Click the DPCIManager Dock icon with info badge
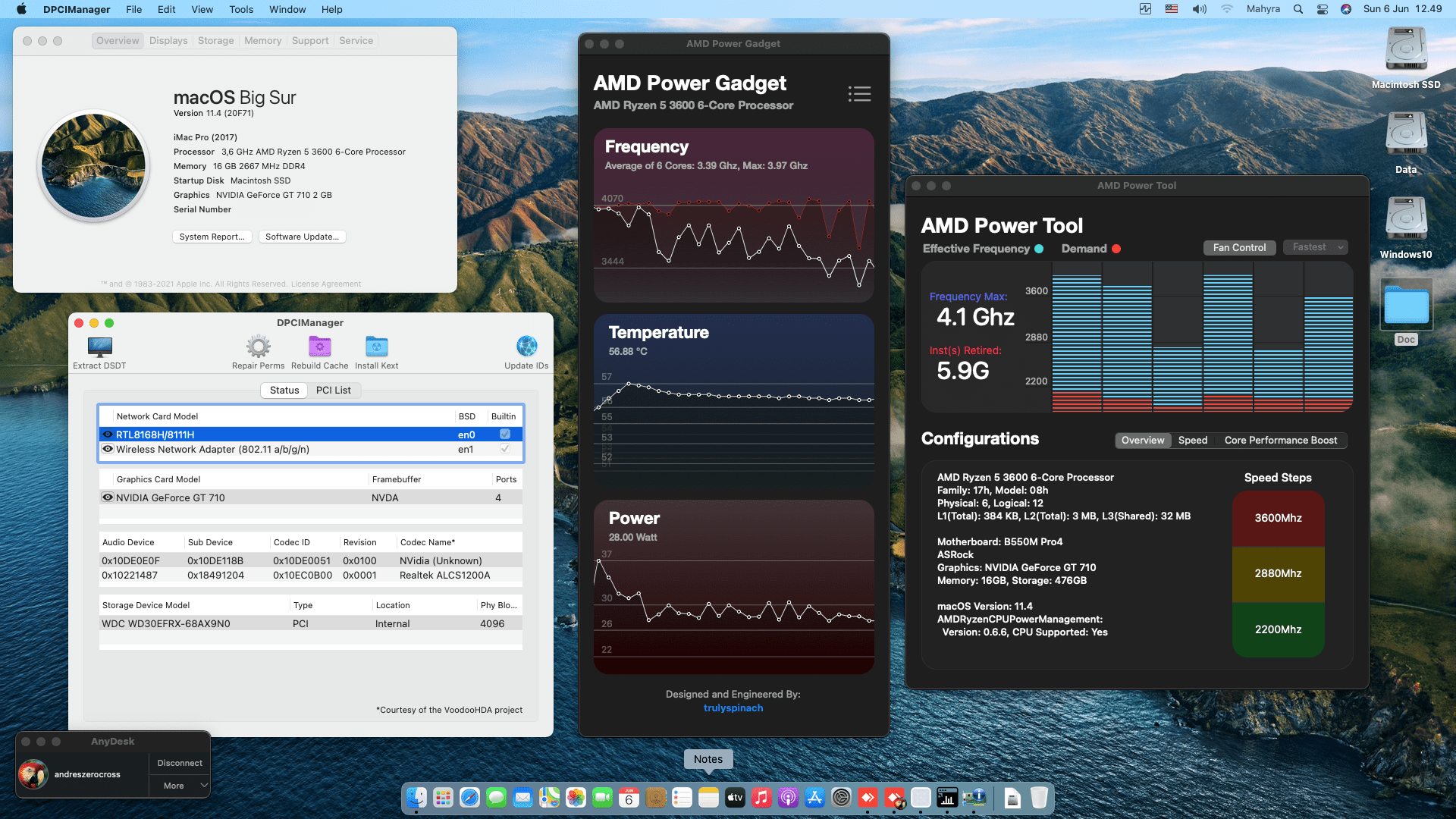The width and height of the screenshot is (1456, 819). tap(974, 797)
